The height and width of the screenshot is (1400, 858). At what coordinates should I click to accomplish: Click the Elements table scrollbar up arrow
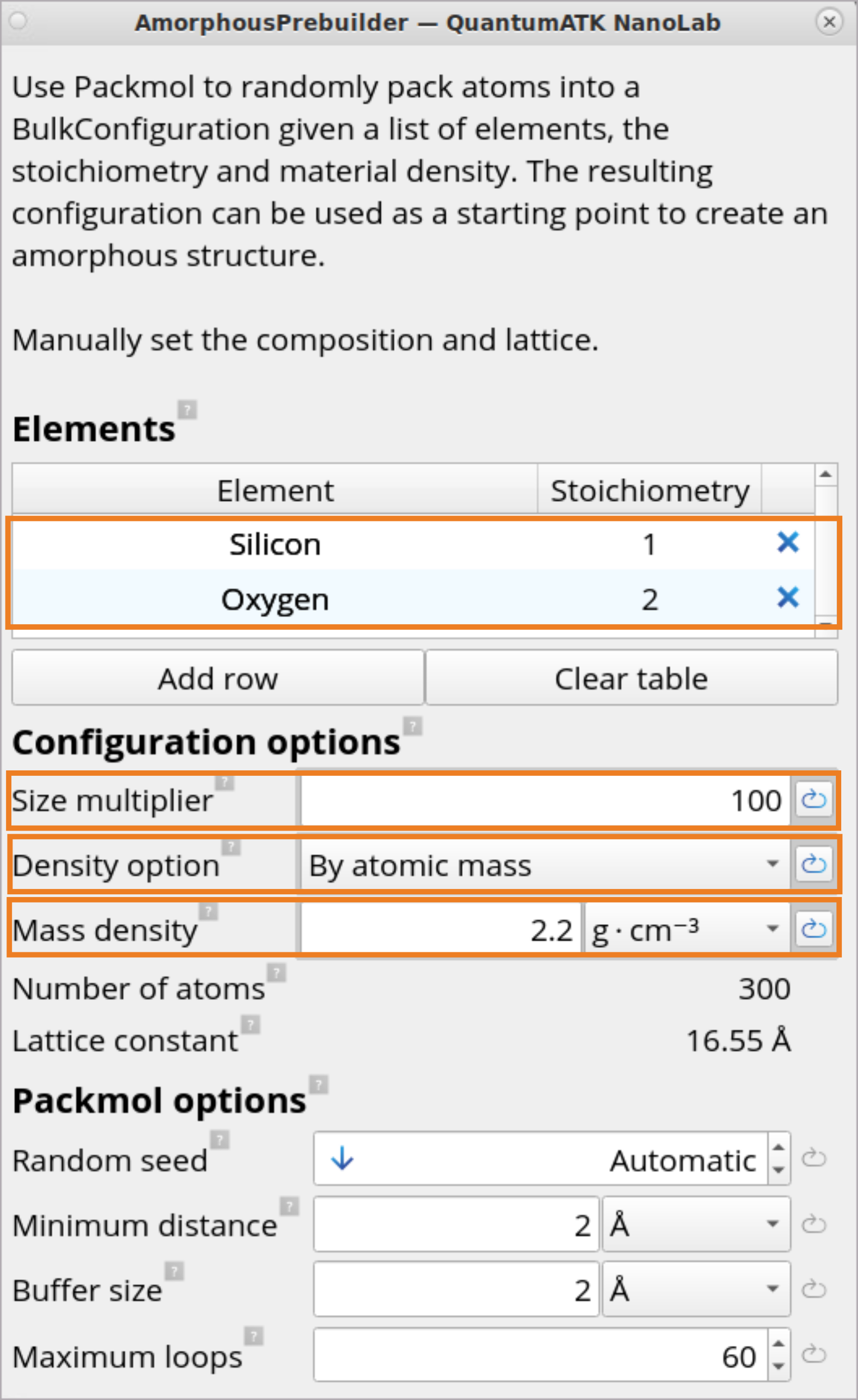pyautogui.click(x=826, y=474)
